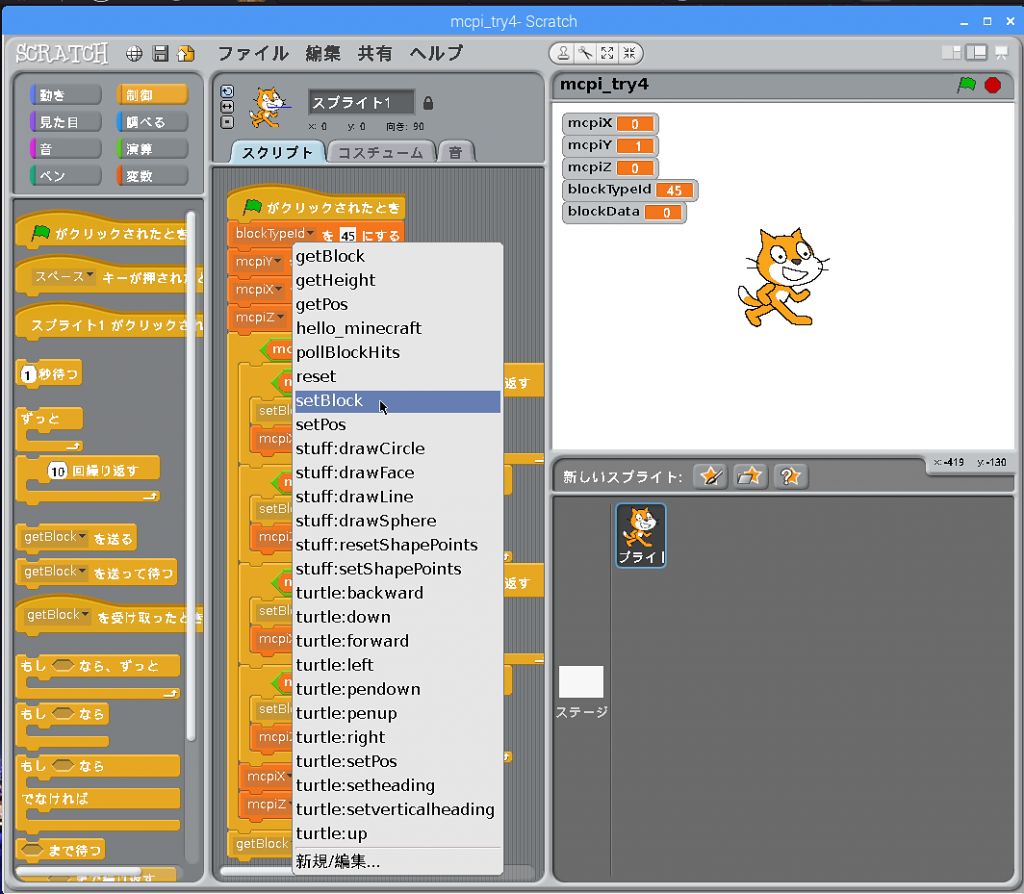Select the shrink sprite tool

pyautogui.click(x=630, y=54)
